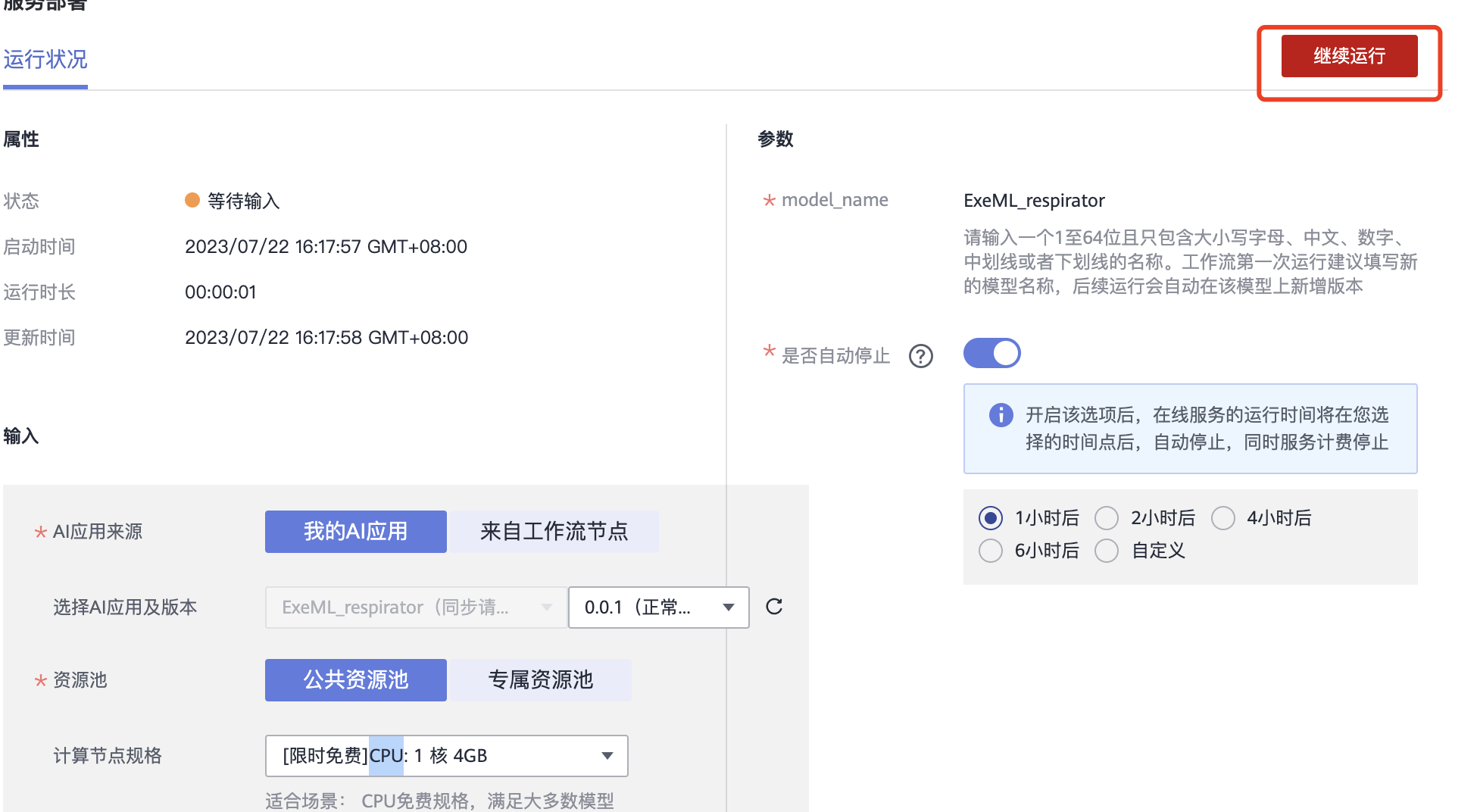This screenshot has height=812, width=1477.
Task: Toggle the 是否自动停止 switch
Action: pyautogui.click(x=991, y=353)
